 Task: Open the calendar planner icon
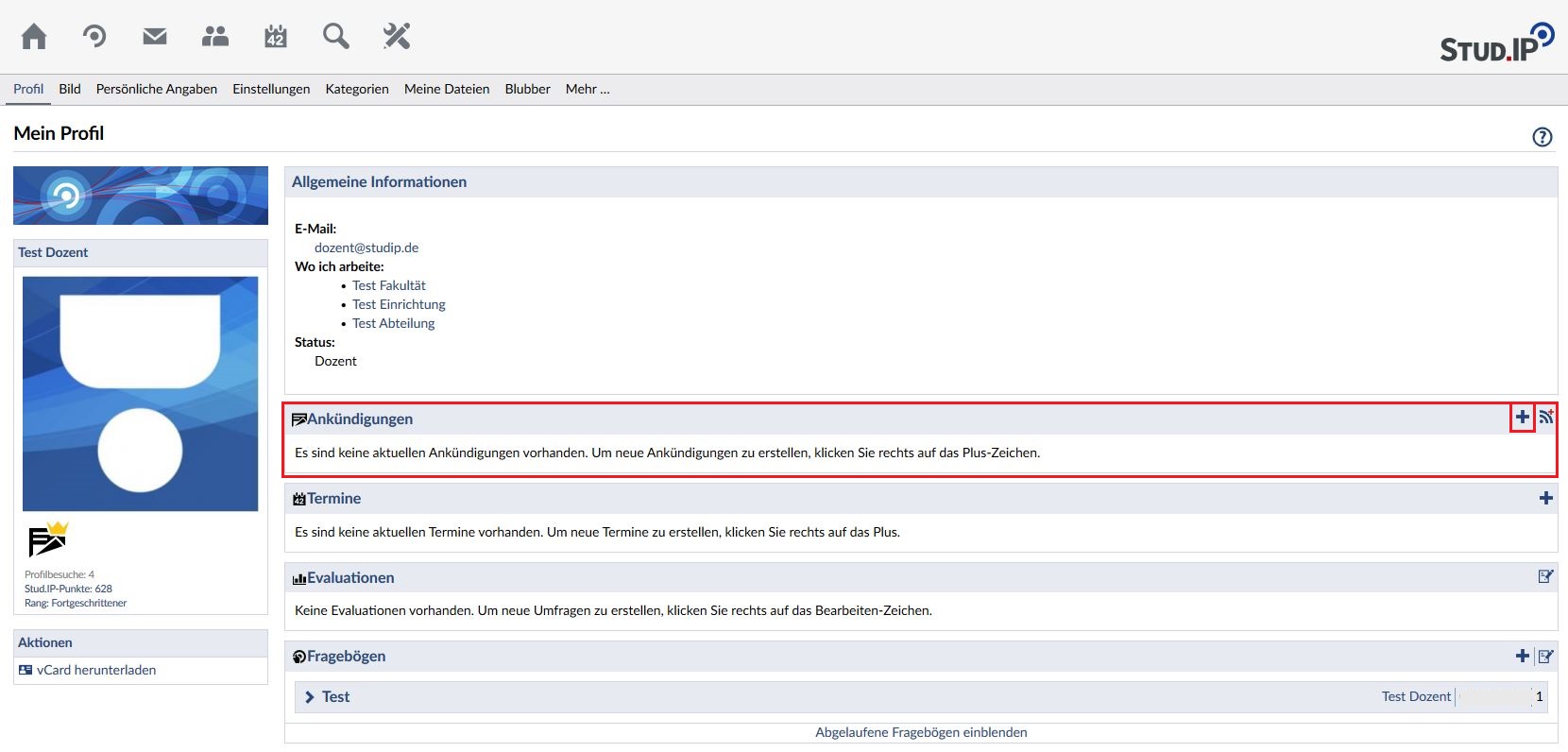pyautogui.click(x=275, y=37)
